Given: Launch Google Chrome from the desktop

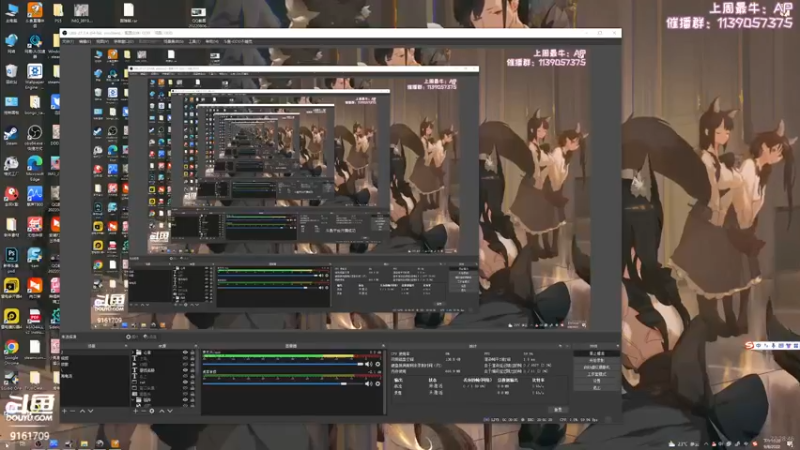Looking at the screenshot, I should coord(11,351).
